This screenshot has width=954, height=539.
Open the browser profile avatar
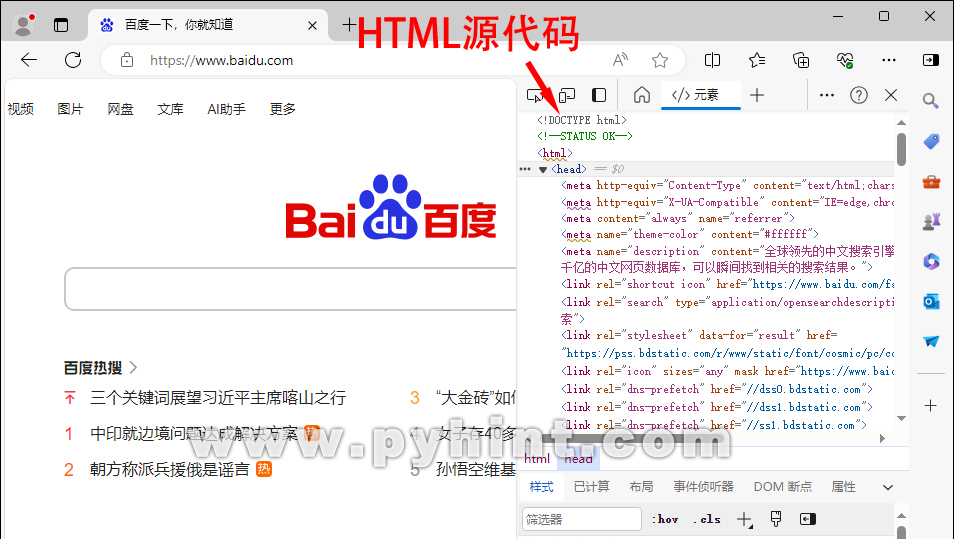point(24,25)
